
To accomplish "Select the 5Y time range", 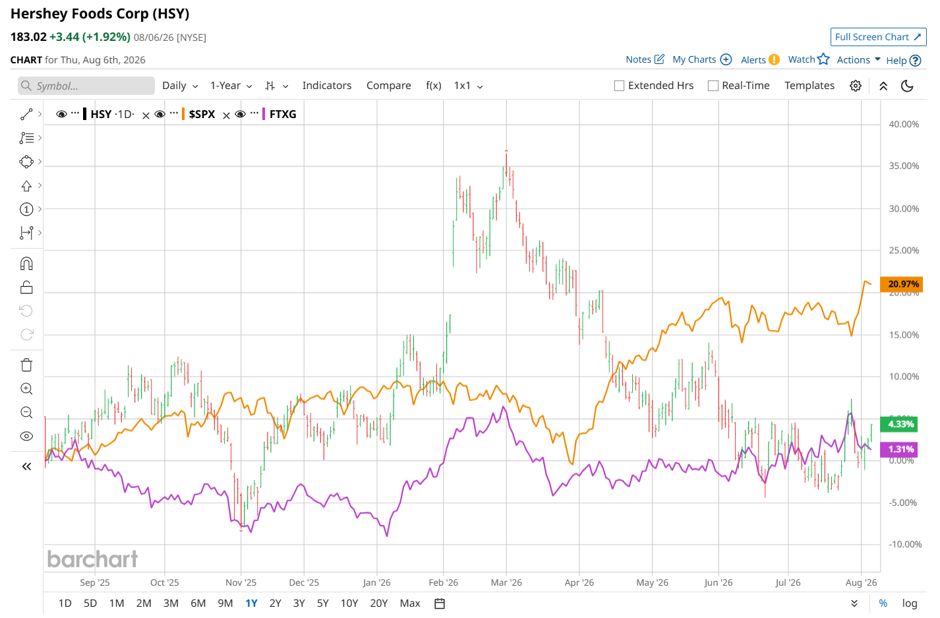I will coord(323,604).
